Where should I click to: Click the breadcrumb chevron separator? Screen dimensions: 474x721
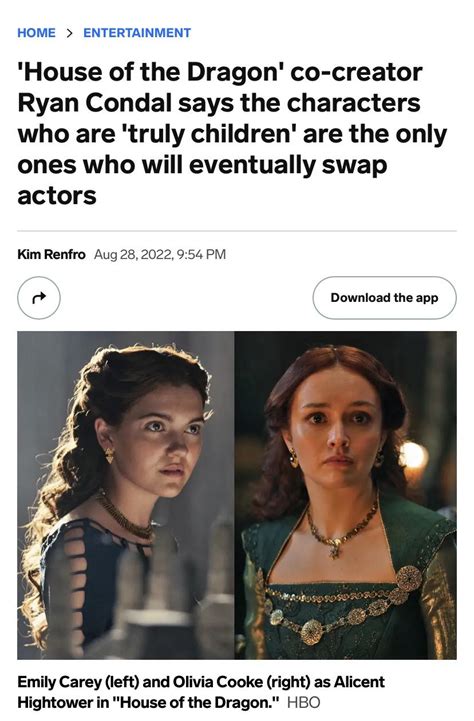[x=69, y=33]
